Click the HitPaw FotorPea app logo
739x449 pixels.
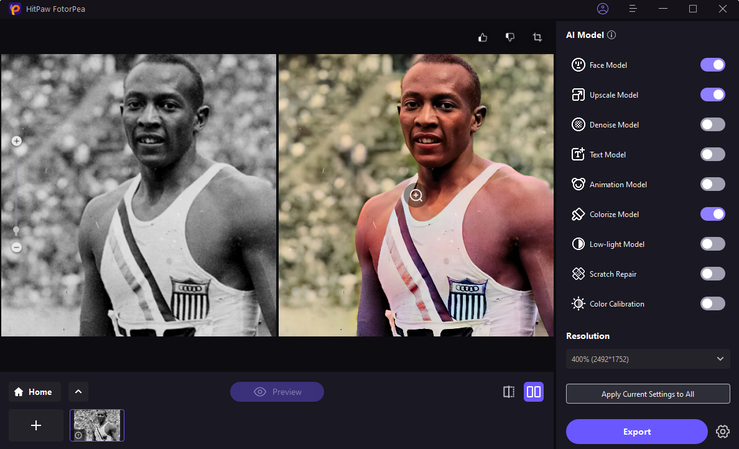coord(15,9)
